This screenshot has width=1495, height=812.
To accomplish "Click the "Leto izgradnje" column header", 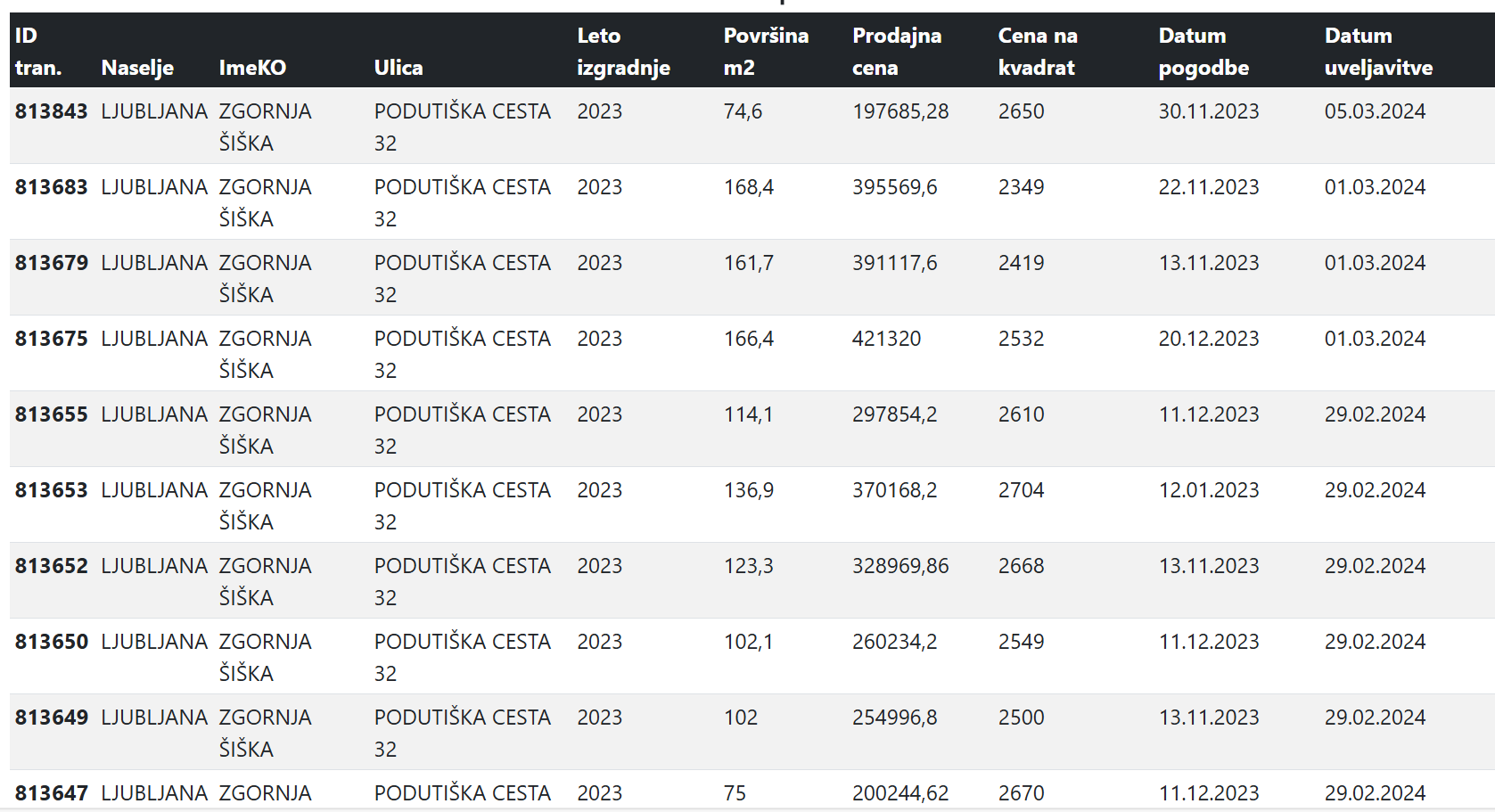I will coord(623,52).
